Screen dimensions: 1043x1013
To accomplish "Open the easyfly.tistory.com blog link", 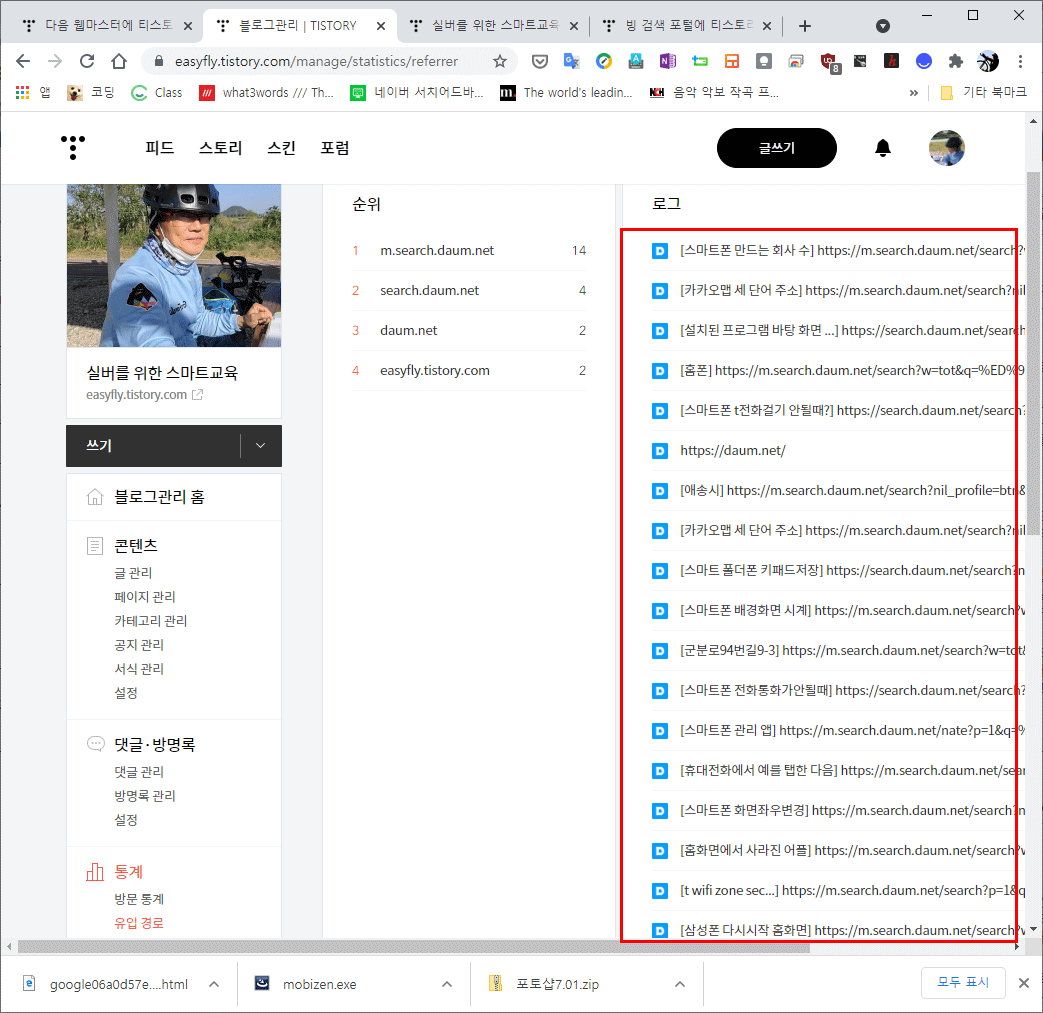I will [144, 394].
